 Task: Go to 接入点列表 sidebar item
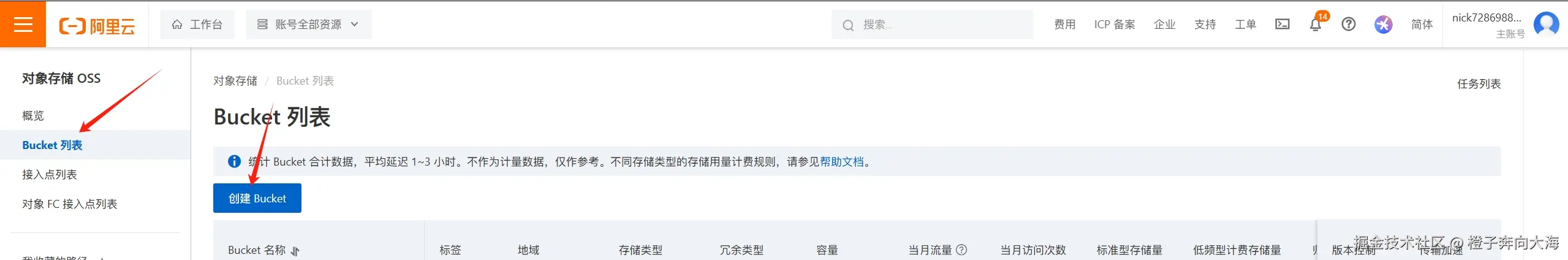click(x=50, y=174)
